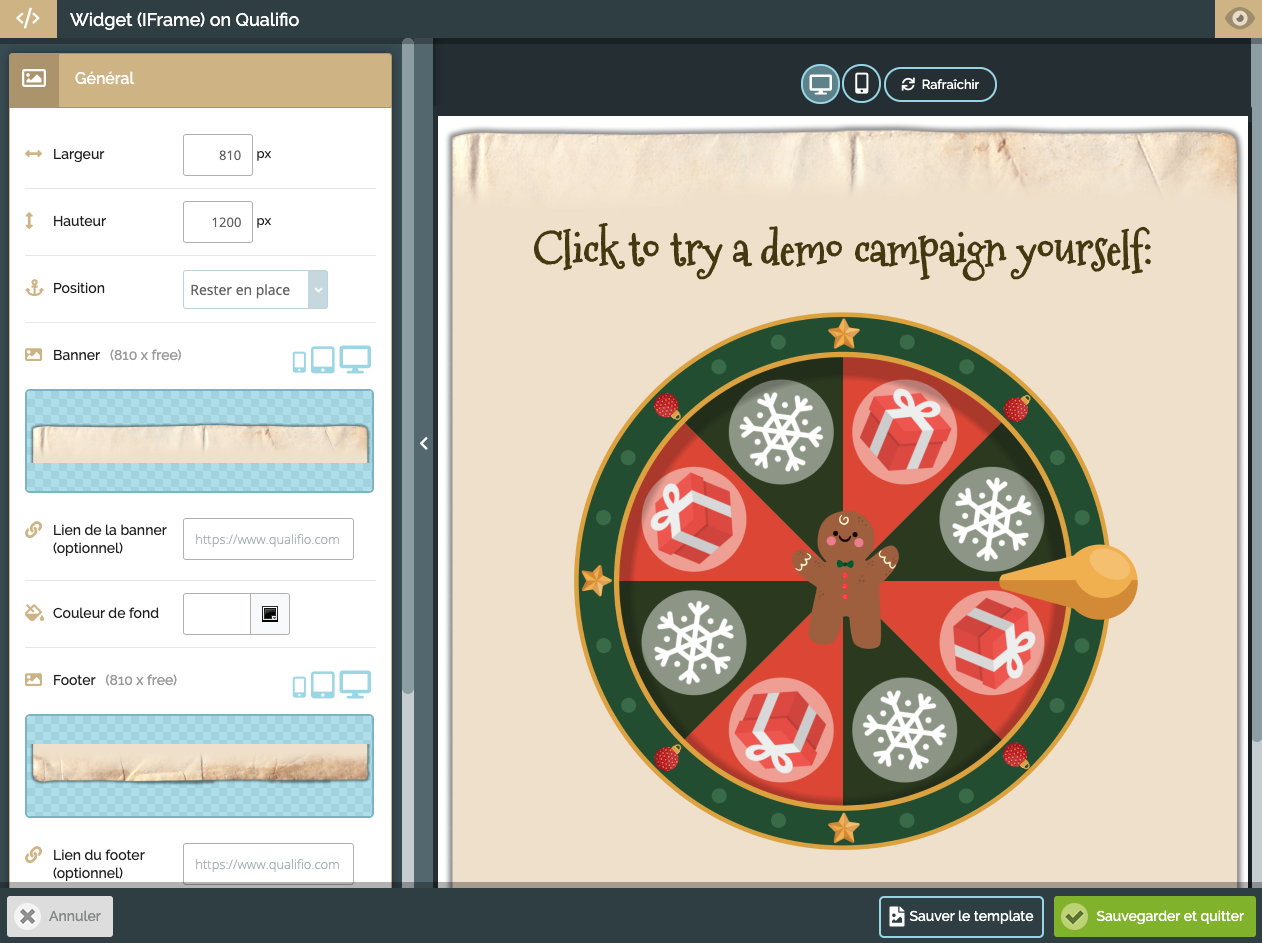Click the Position anchor icon

tap(34, 288)
